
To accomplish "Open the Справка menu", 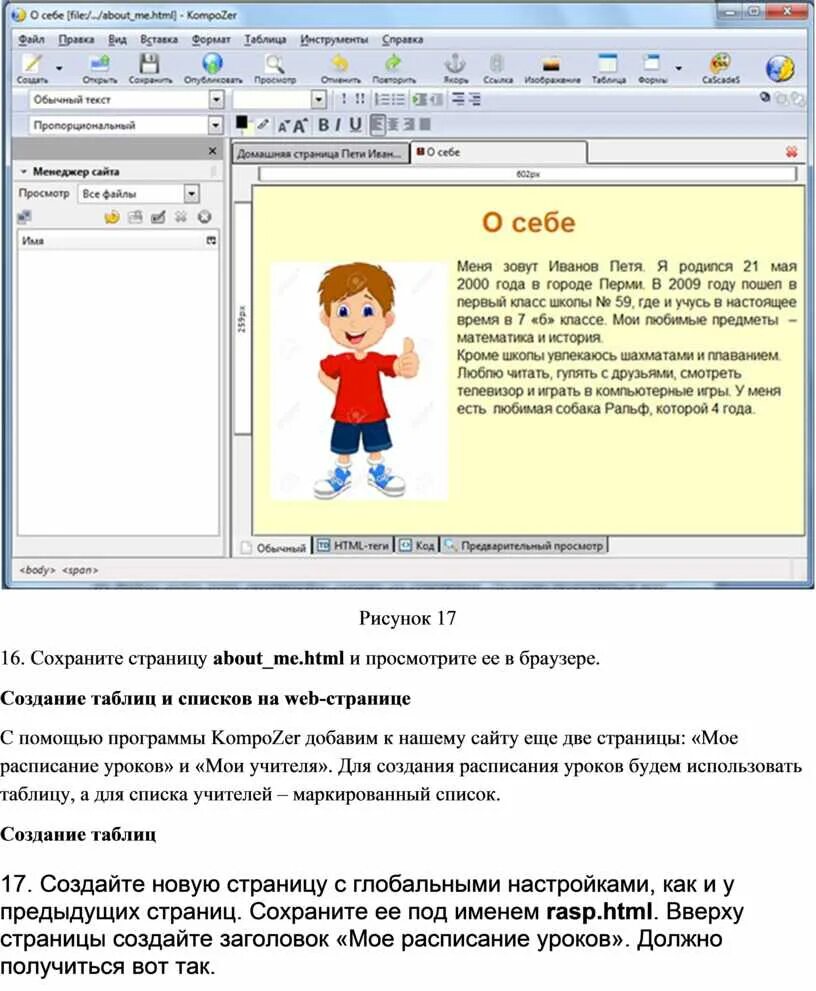I will click(402, 39).
